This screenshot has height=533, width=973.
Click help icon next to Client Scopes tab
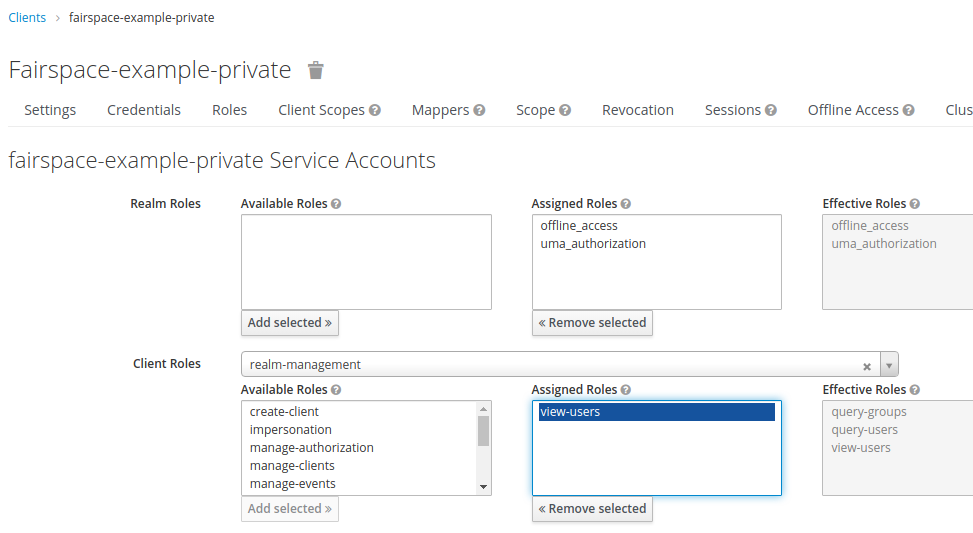[375, 110]
